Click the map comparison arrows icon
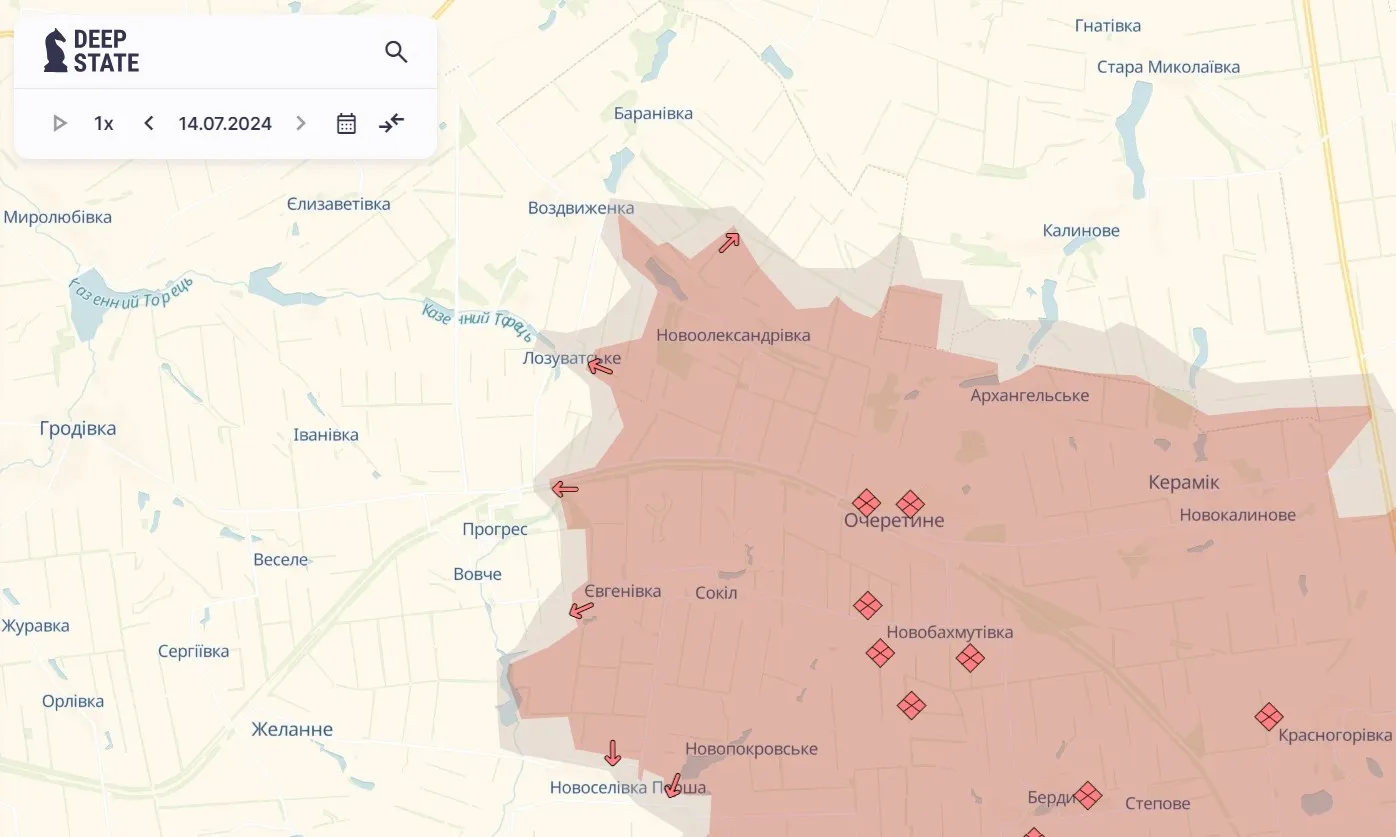The width and height of the screenshot is (1396, 837). [x=391, y=123]
